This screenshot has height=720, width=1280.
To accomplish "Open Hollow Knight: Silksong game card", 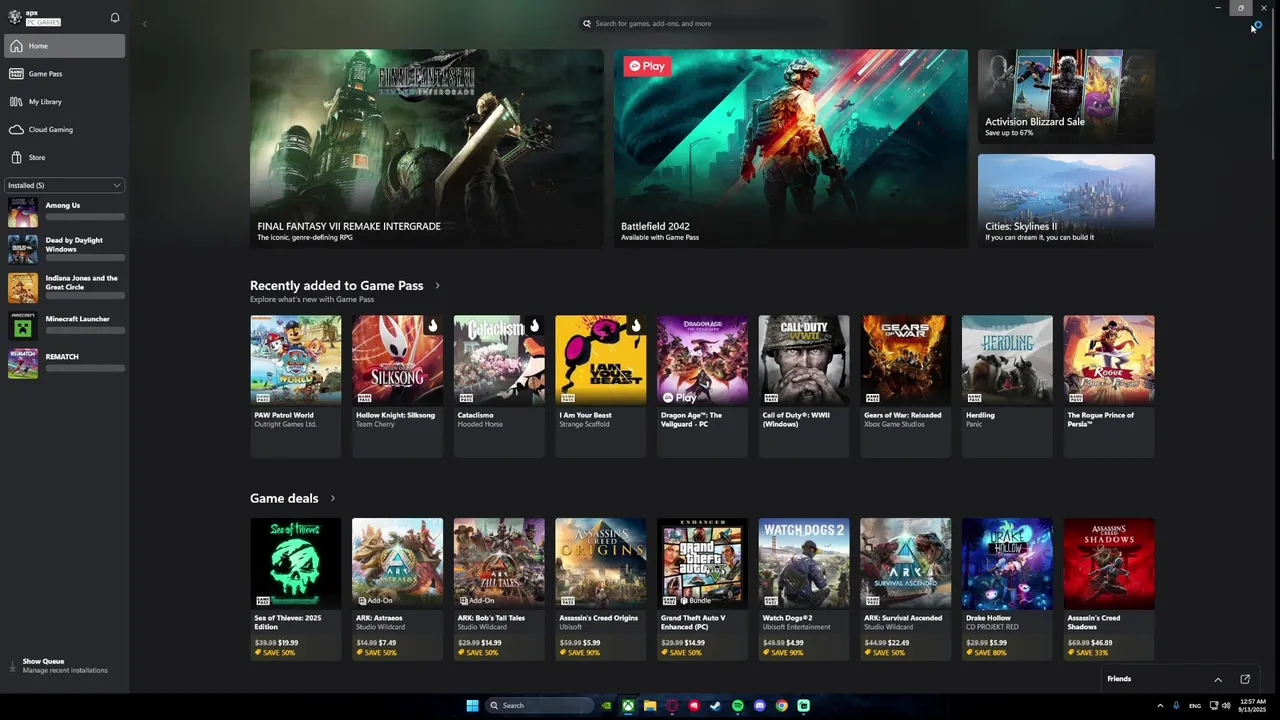I will [397, 386].
